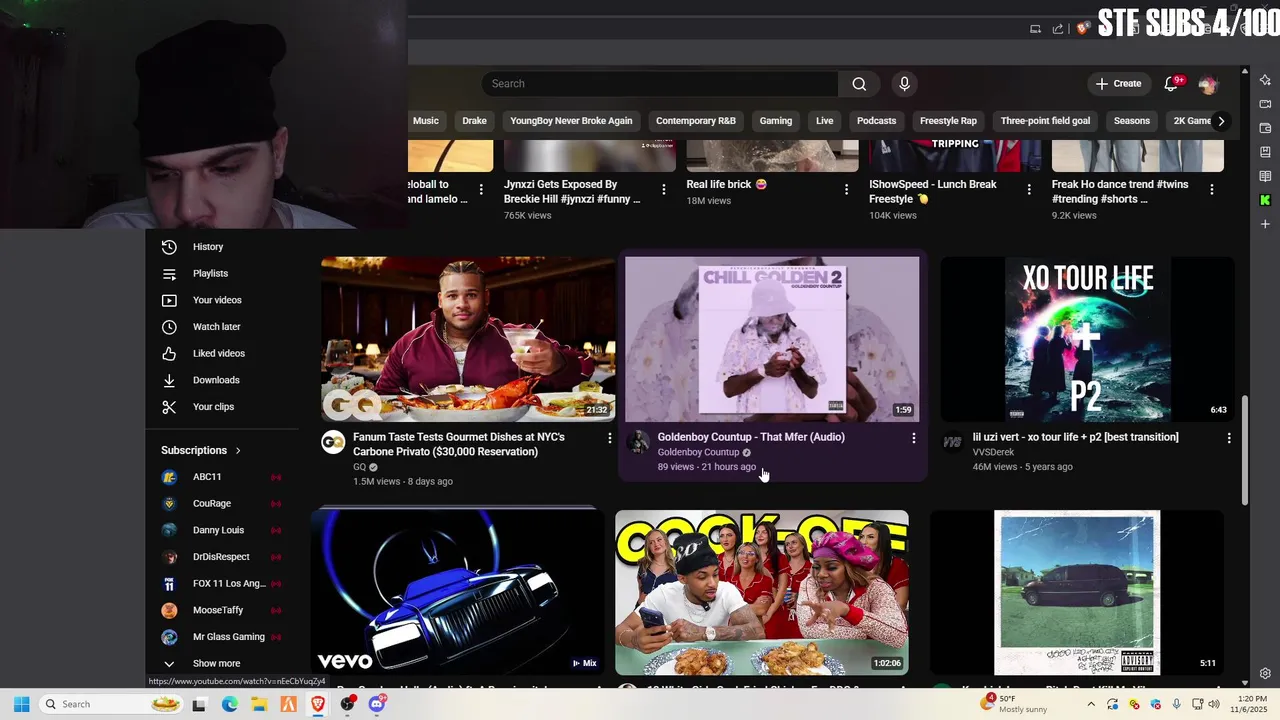
Task: Open the Danny Louis subscription
Action: pos(220,530)
